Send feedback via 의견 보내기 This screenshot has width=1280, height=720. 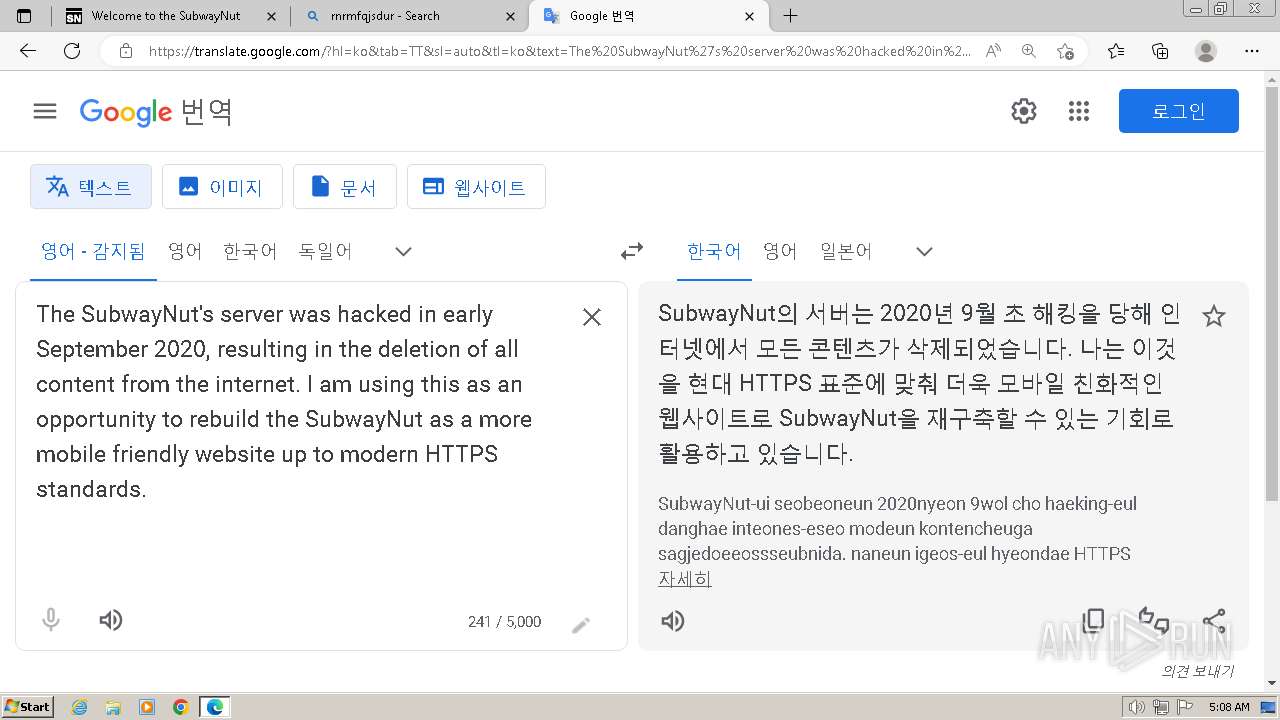[1197, 671]
